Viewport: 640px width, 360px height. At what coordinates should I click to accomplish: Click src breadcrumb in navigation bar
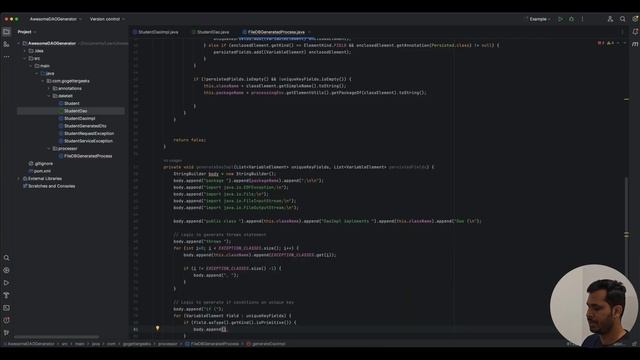64,344
